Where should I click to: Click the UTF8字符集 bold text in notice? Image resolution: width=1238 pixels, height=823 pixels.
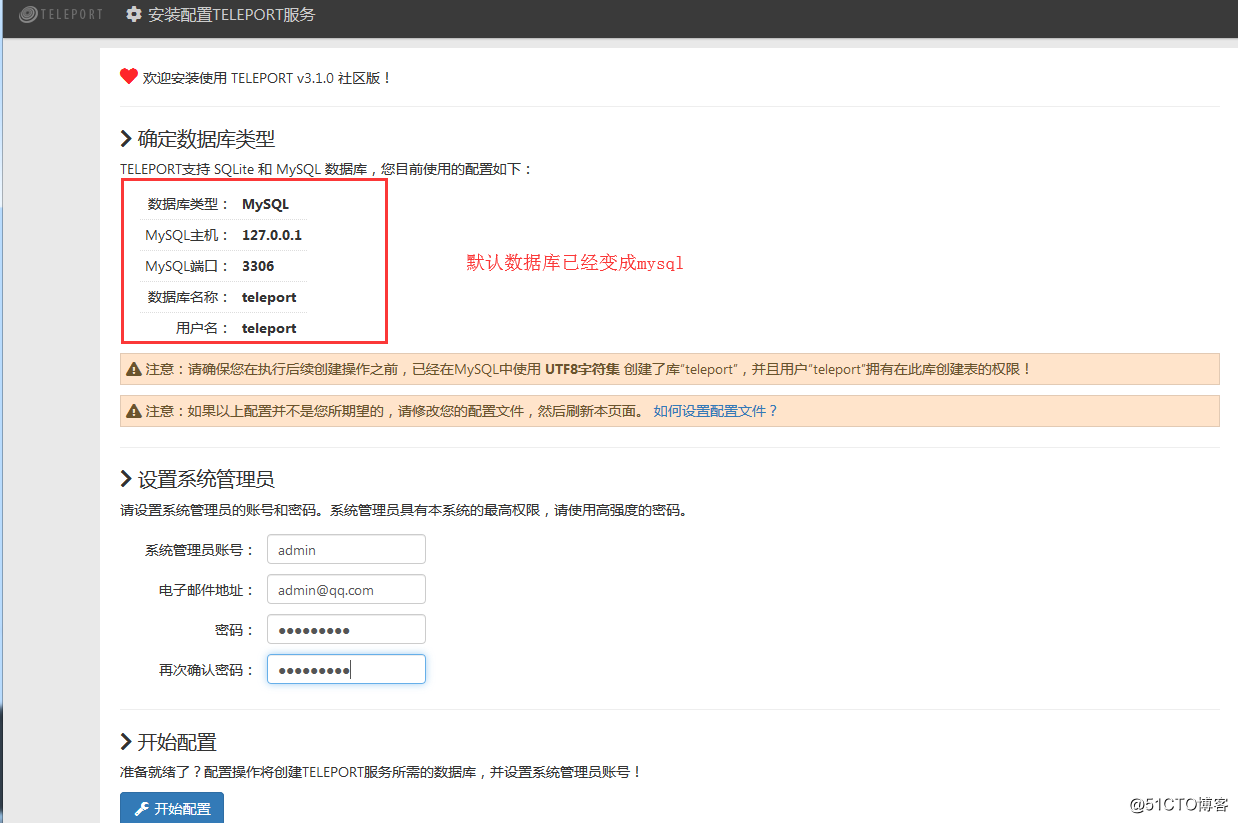(x=582, y=369)
